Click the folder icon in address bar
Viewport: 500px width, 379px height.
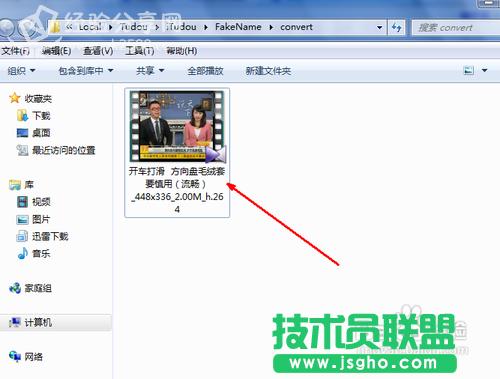(55, 27)
